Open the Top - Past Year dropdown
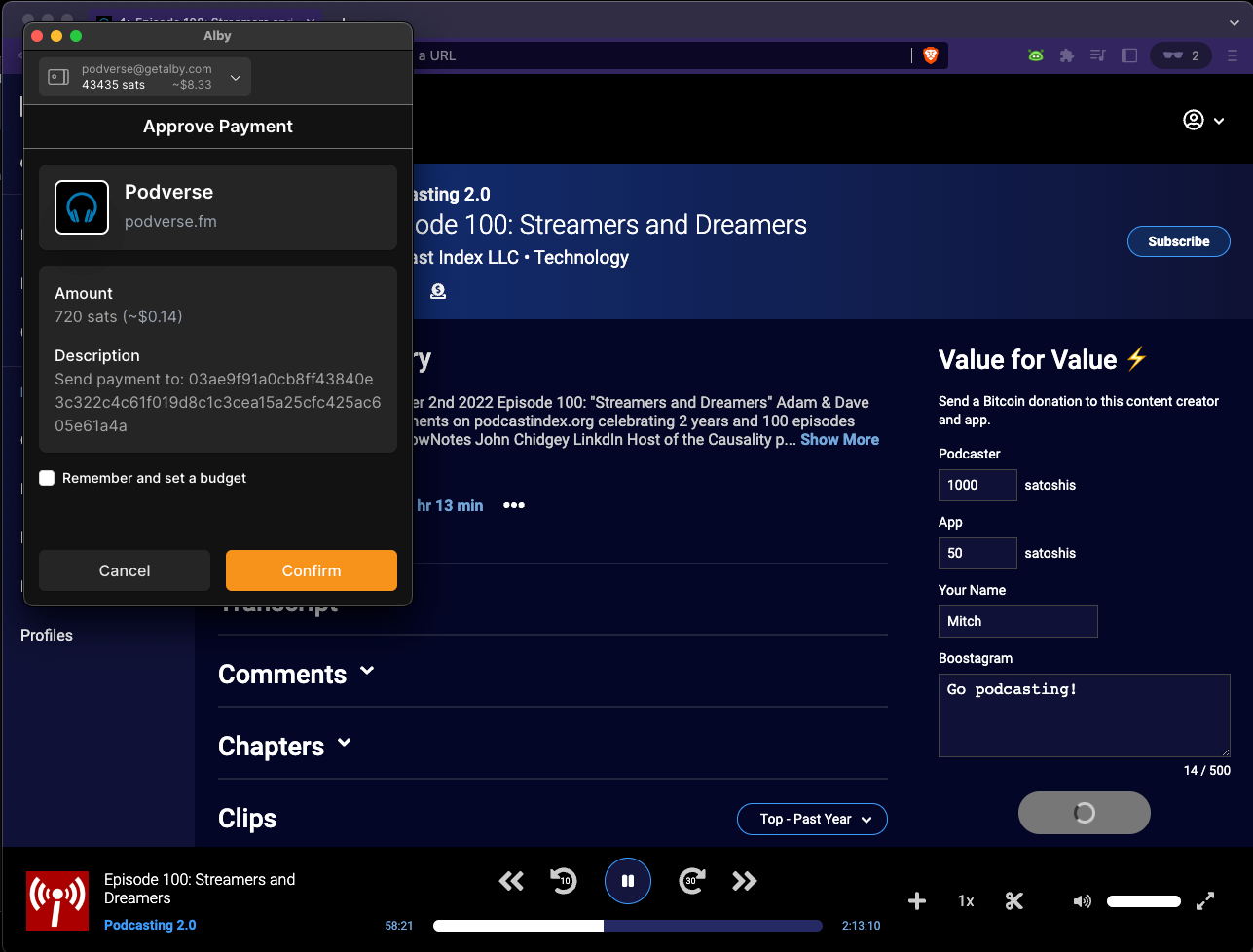 pyautogui.click(x=812, y=819)
